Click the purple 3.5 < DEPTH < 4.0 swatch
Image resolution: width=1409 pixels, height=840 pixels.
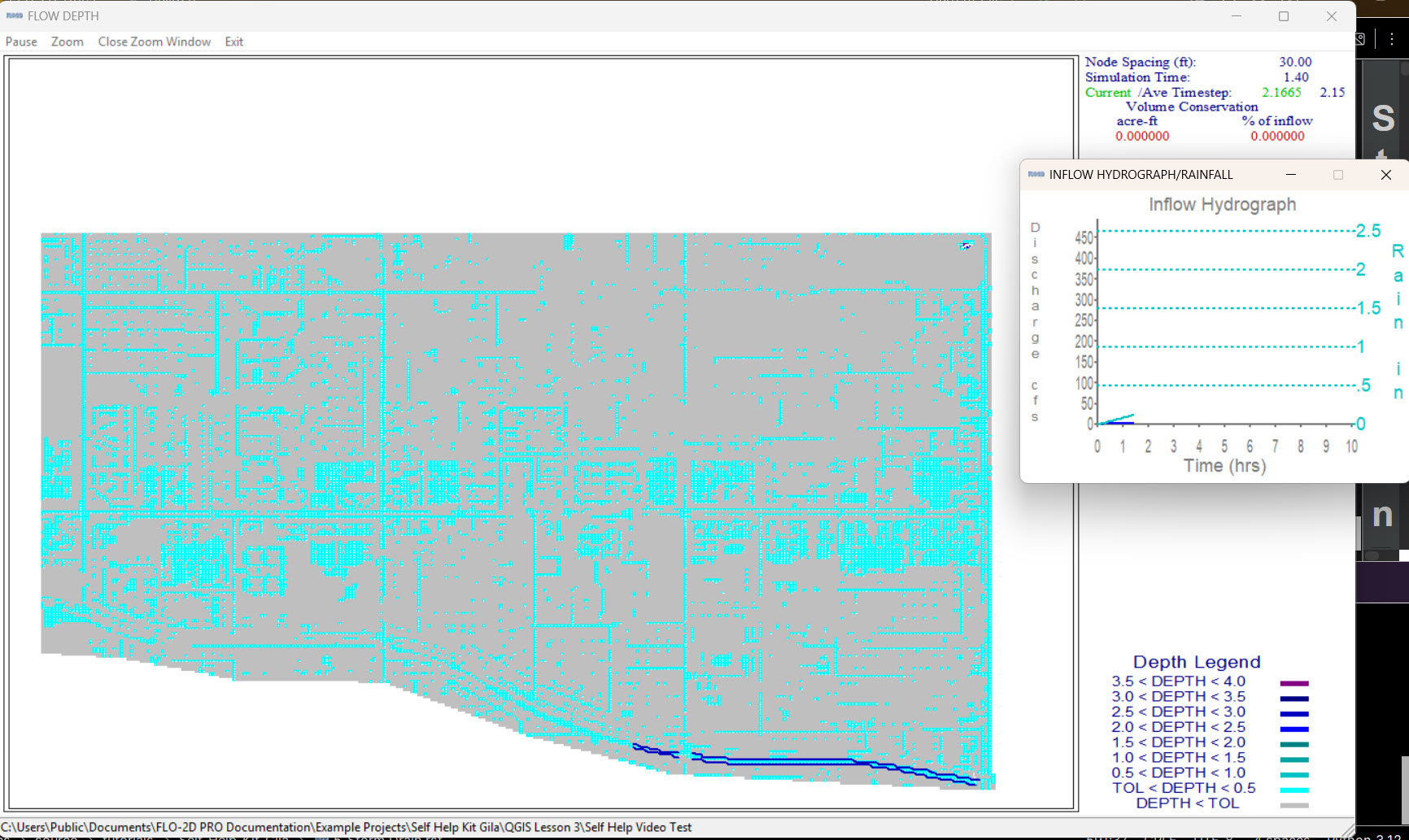coord(1293,683)
